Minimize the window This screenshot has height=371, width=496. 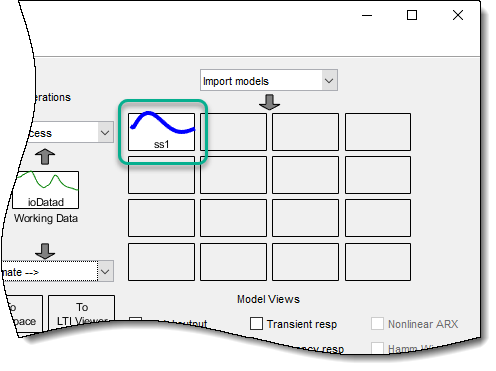pyautogui.click(x=367, y=15)
